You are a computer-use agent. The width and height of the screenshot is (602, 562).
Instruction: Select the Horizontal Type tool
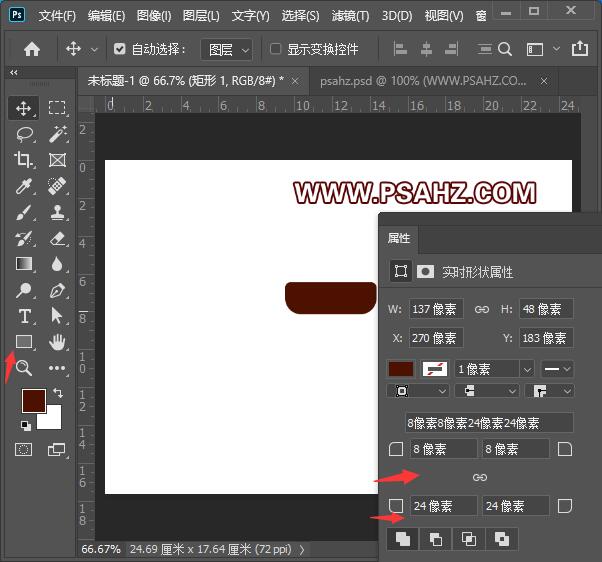(24, 316)
